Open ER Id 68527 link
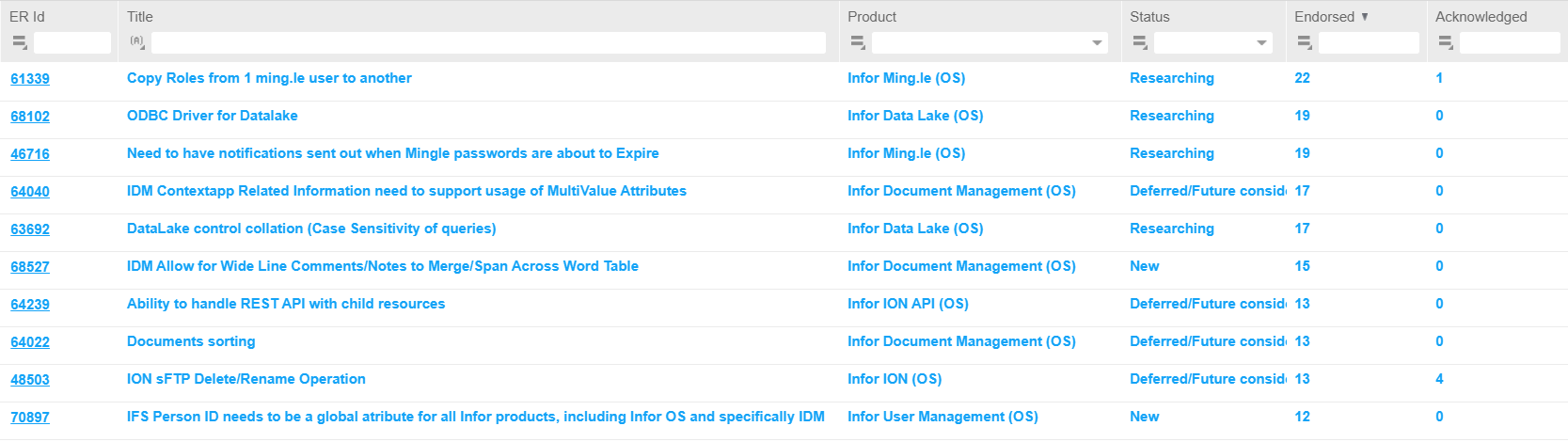The height and width of the screenshot is (442, 1568). coord(30,267)
